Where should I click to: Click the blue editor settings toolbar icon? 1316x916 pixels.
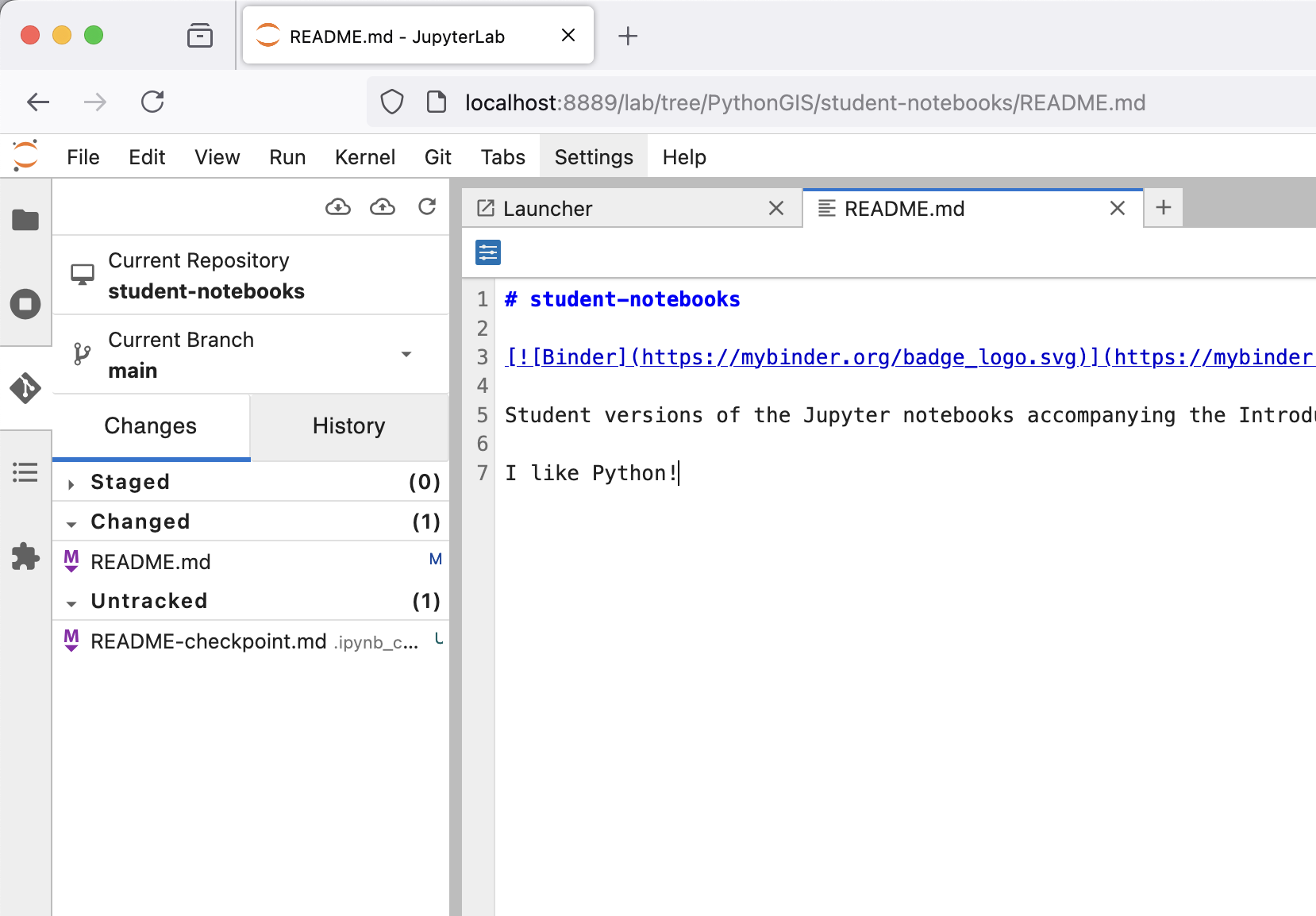[x=488, y=252]
